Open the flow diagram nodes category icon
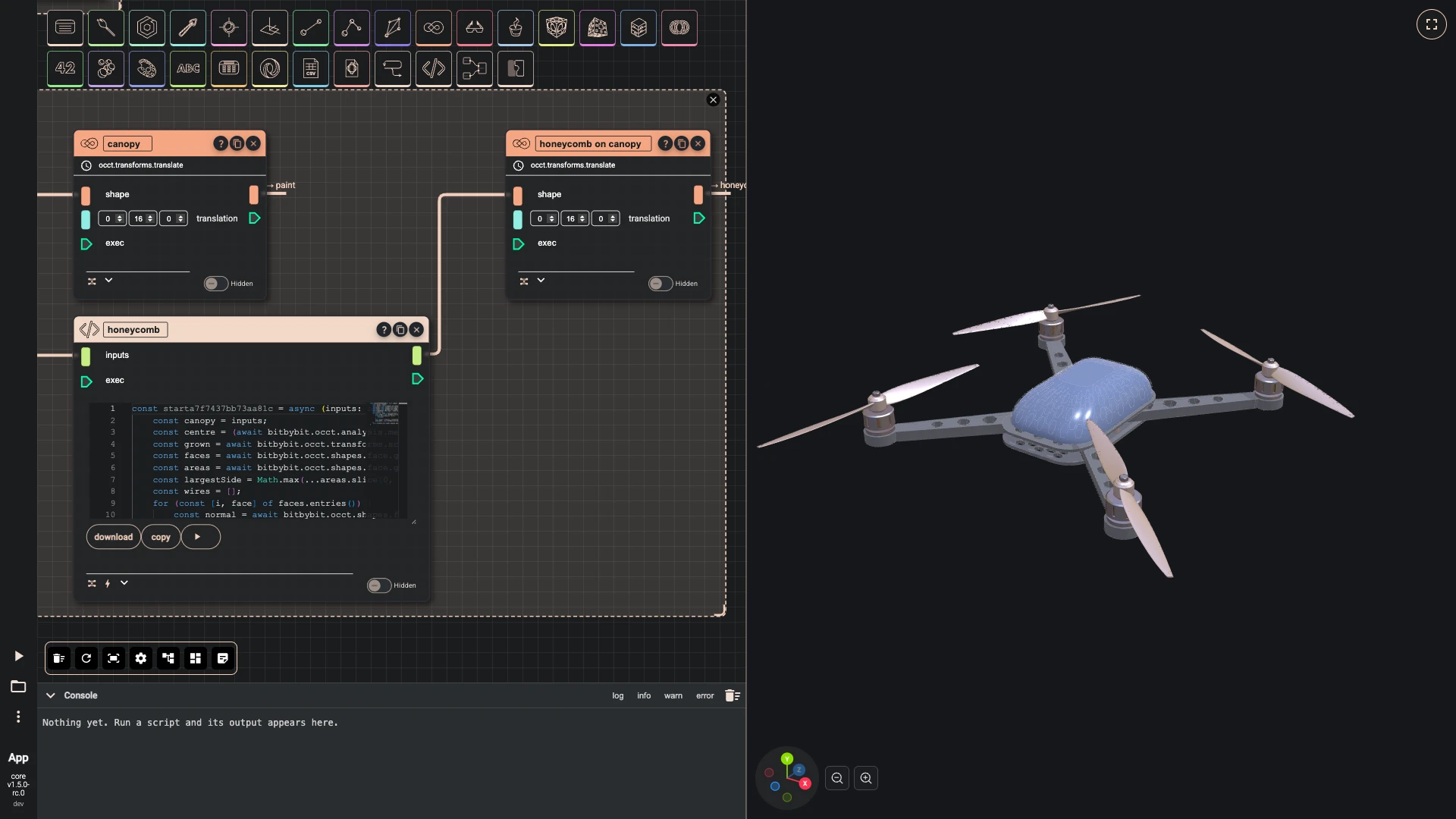Viewport: 1456px width, 819px height. click(x=475, y=68)
